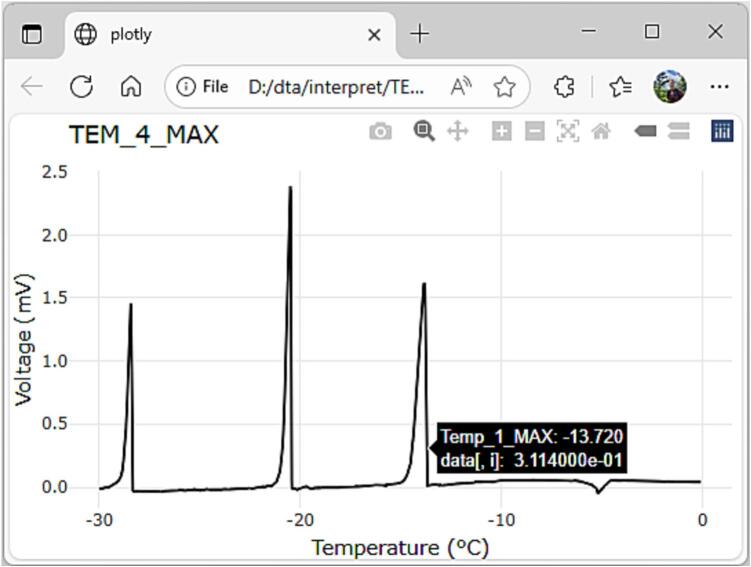Toggle compare data on hover
This screenshot has width=751, height=567.
pos(679,131)
